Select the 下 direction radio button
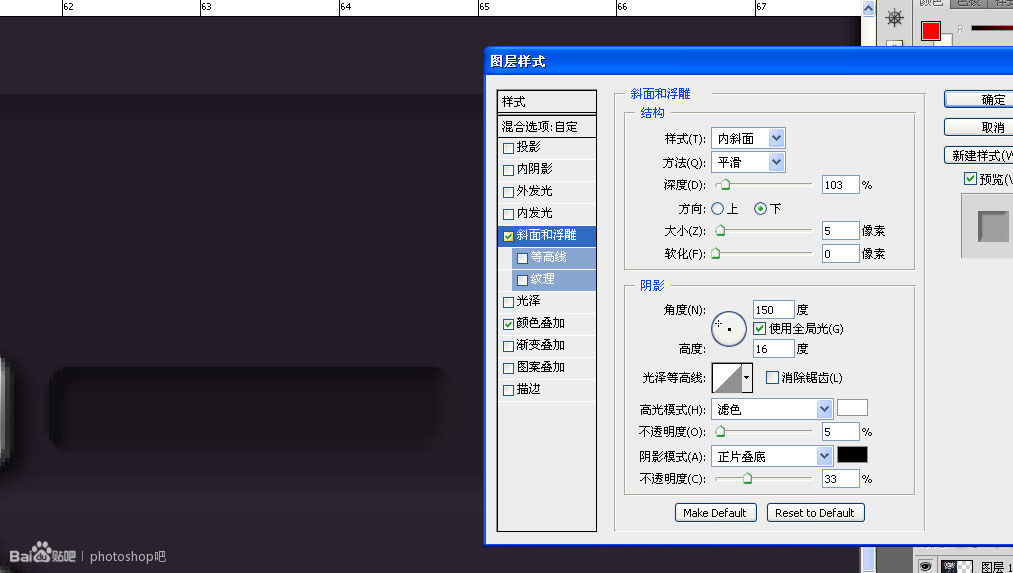The image size is (1013, 573). click(x=760, y=209)
